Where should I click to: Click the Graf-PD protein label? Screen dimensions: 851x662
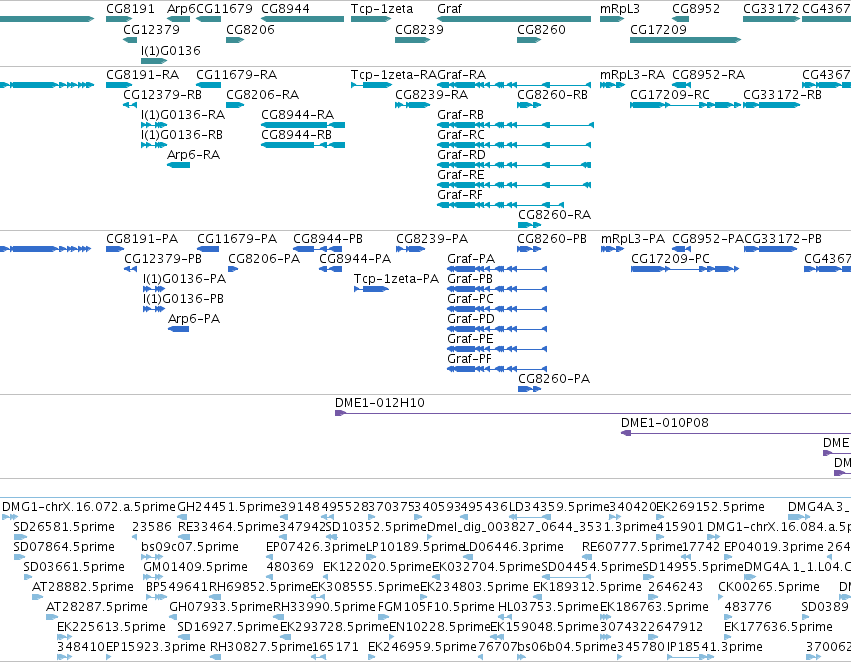point(471,319)
